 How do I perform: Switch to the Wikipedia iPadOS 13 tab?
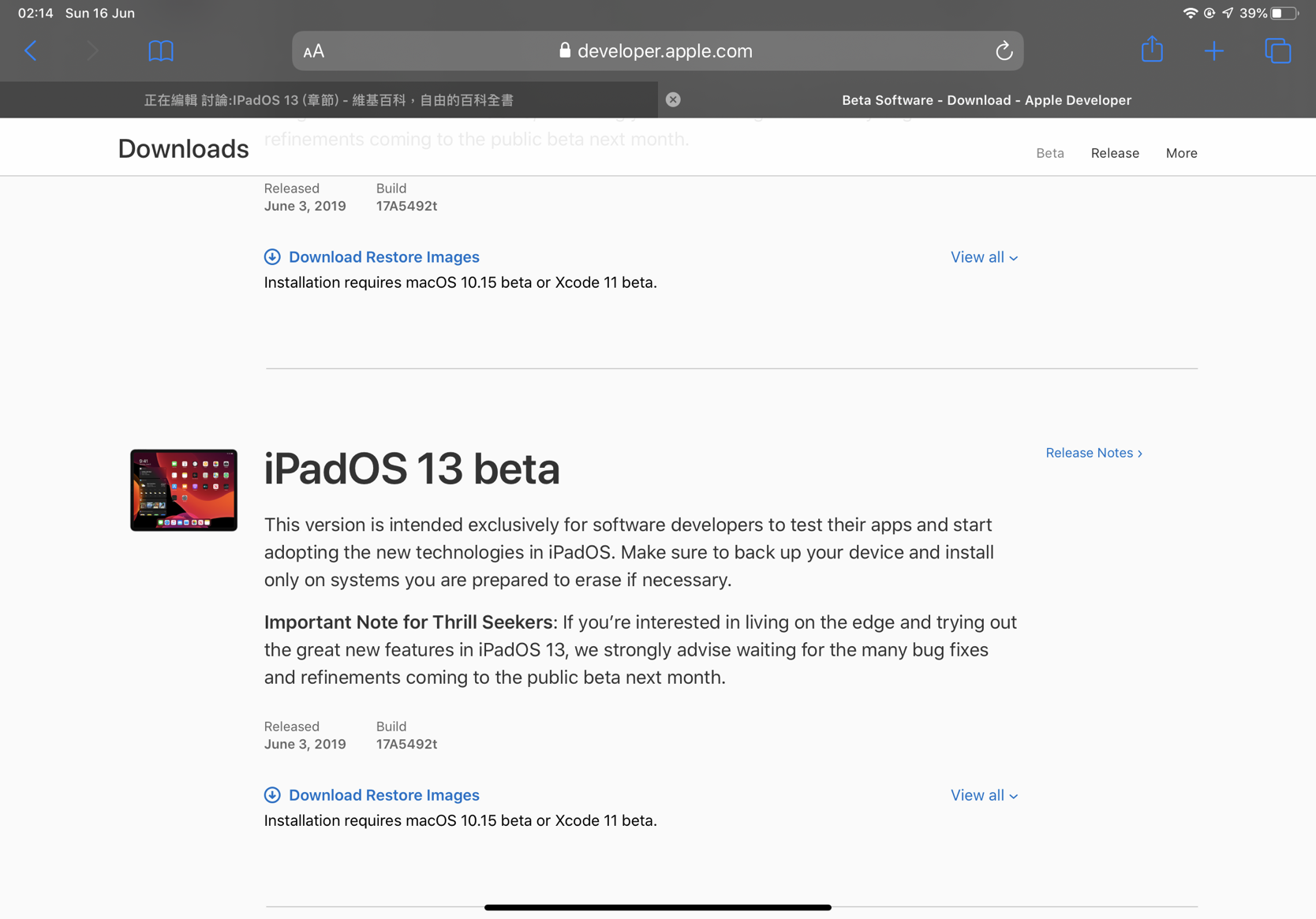[x=329, y=100]
